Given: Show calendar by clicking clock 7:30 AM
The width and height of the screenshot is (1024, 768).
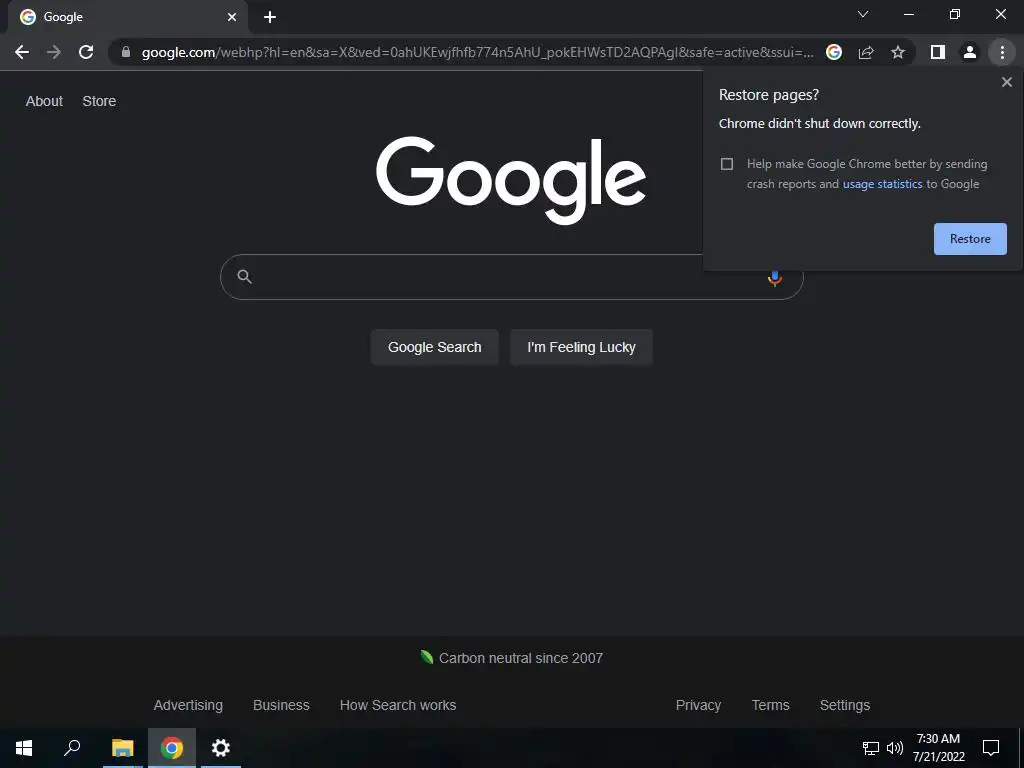Looking at the screenshot, I should [938, 748].
